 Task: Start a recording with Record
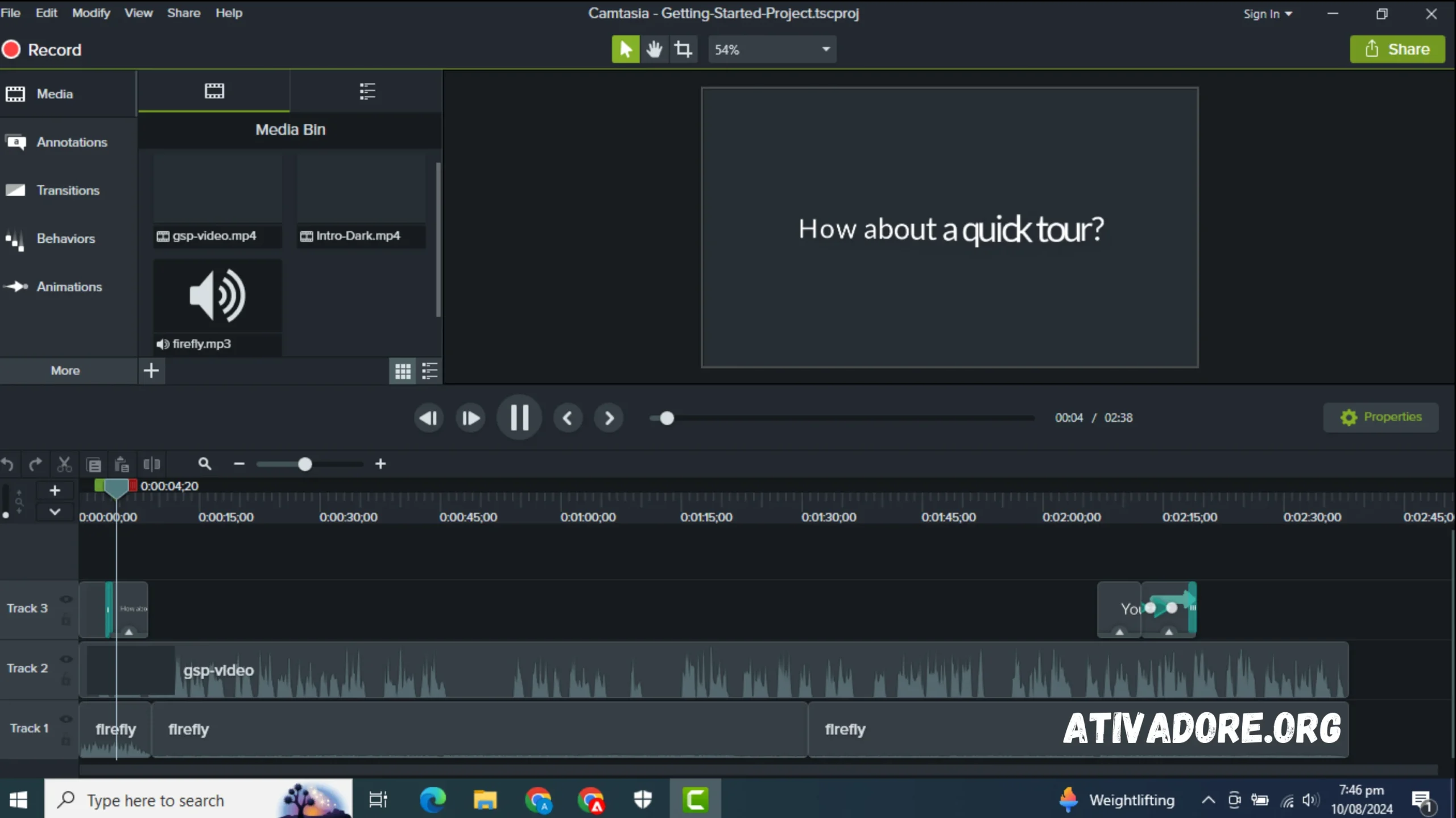[42, 49]
